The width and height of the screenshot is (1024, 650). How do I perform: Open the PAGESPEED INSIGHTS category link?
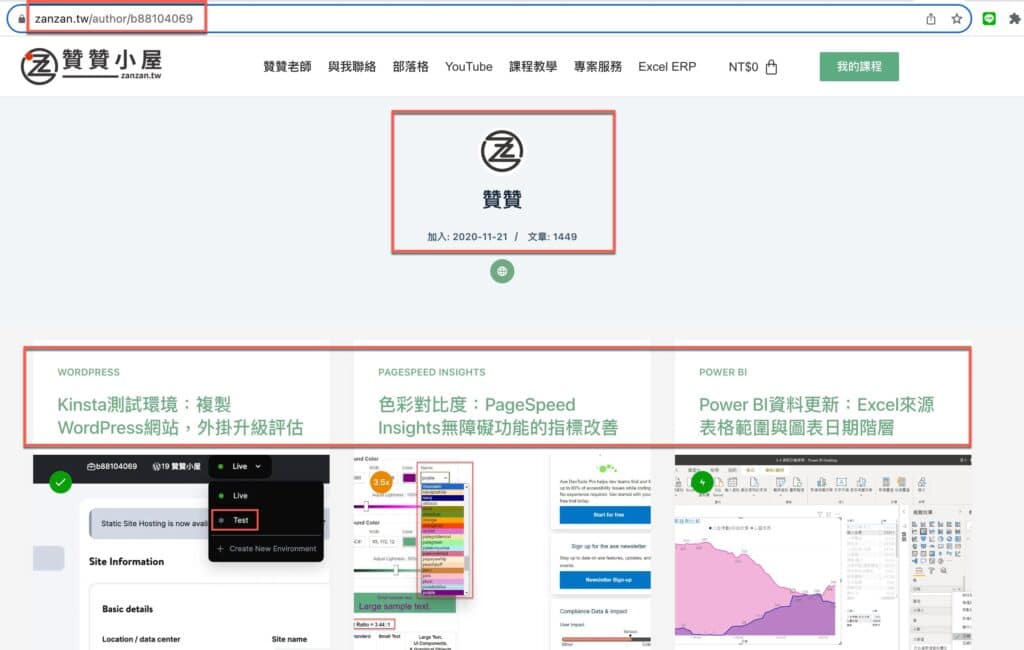click(432, 372)
